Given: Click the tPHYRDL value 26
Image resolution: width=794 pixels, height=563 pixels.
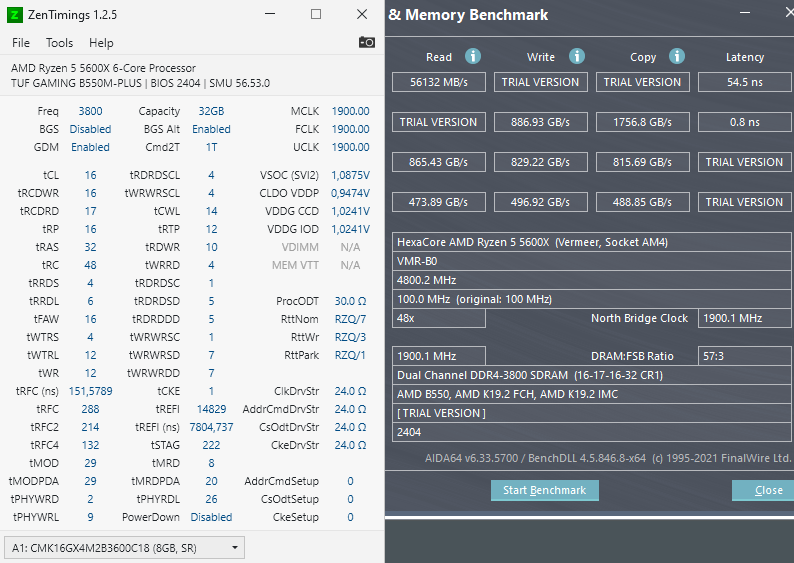Looking at the screenshot, I should 211,499.
